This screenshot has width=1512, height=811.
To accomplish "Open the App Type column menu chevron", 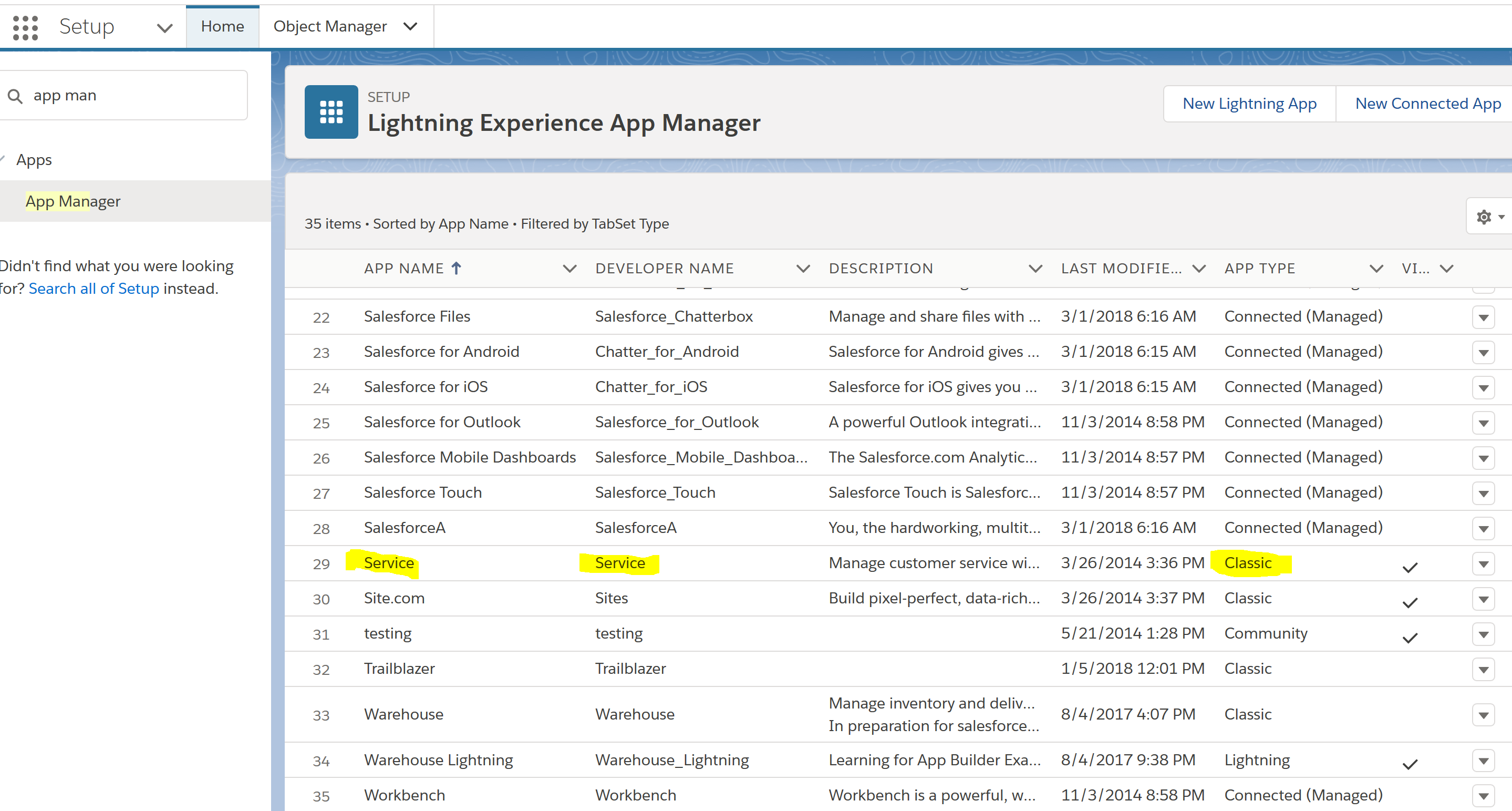I will click(1376, 269).
